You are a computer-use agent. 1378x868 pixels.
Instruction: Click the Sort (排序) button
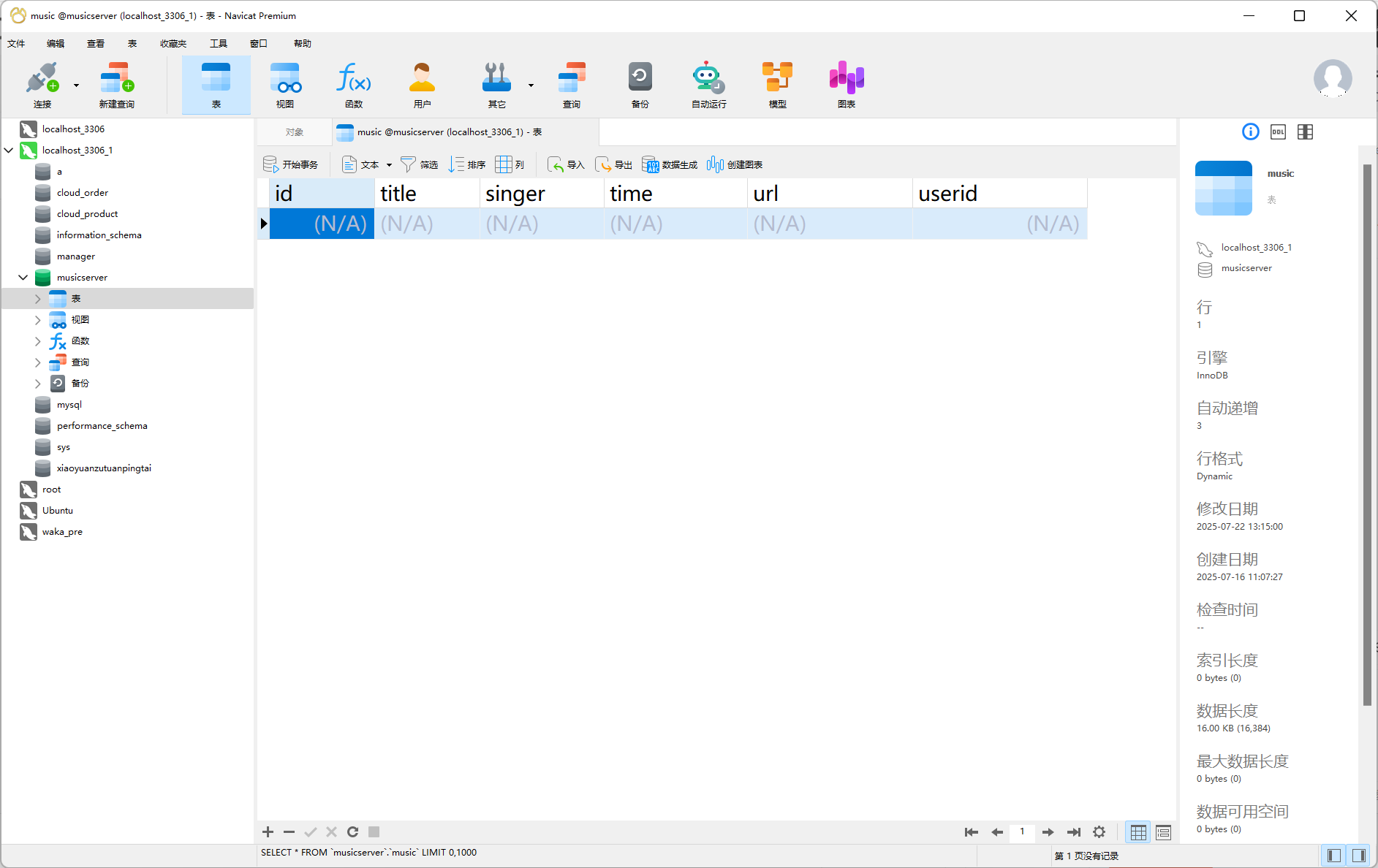467,164
